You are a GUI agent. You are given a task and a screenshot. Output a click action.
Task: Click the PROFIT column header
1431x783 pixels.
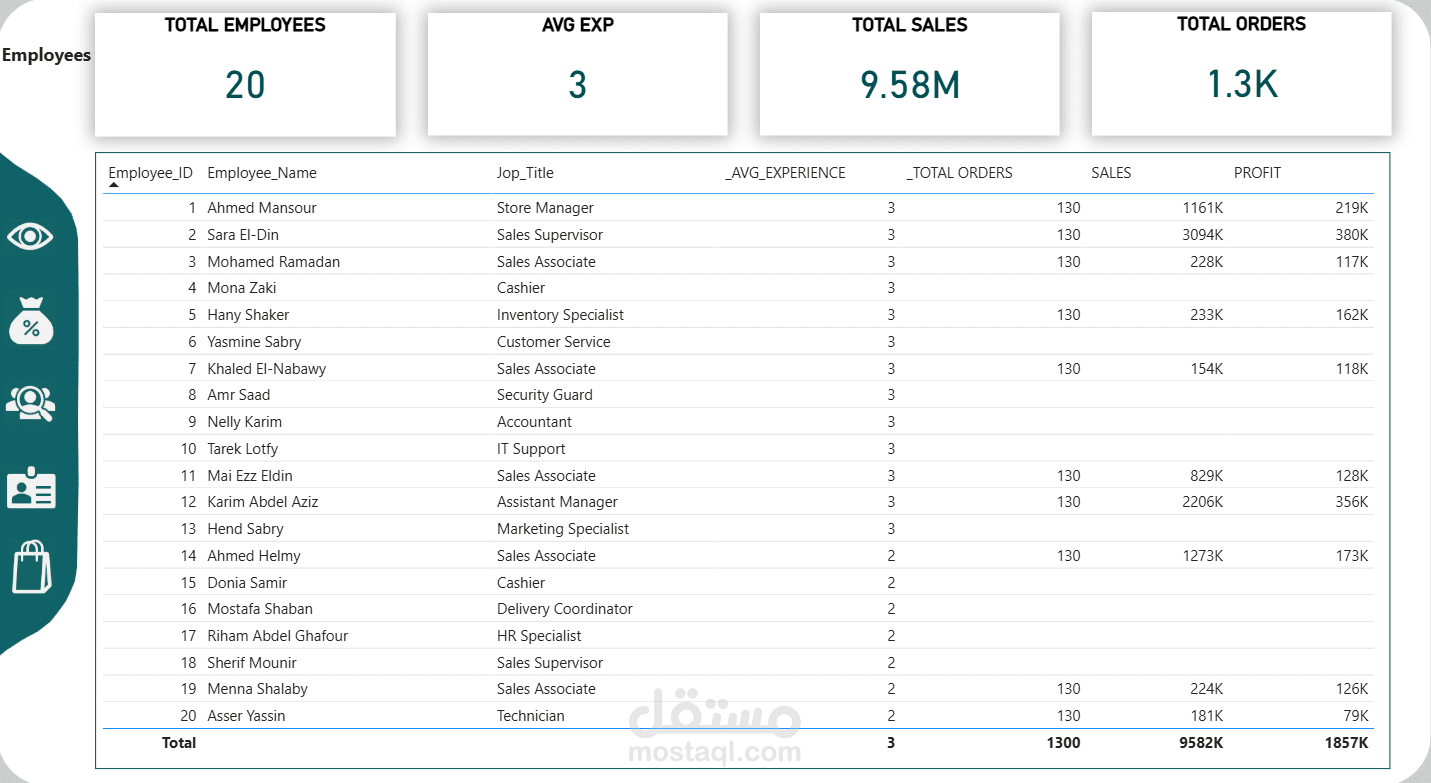pyautogui.click(x=1257, y=173)
